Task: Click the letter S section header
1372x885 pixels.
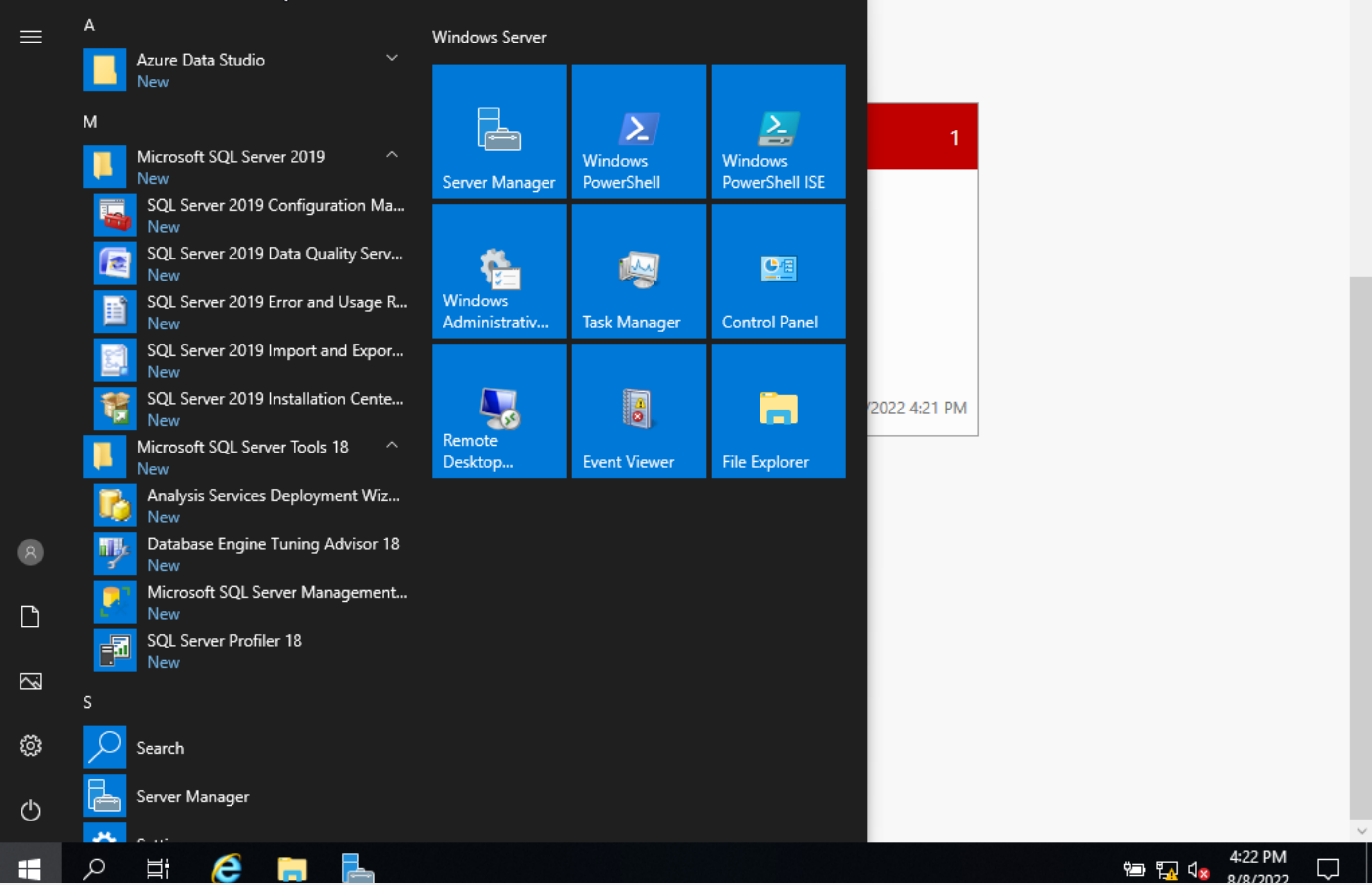Action: 88,702
